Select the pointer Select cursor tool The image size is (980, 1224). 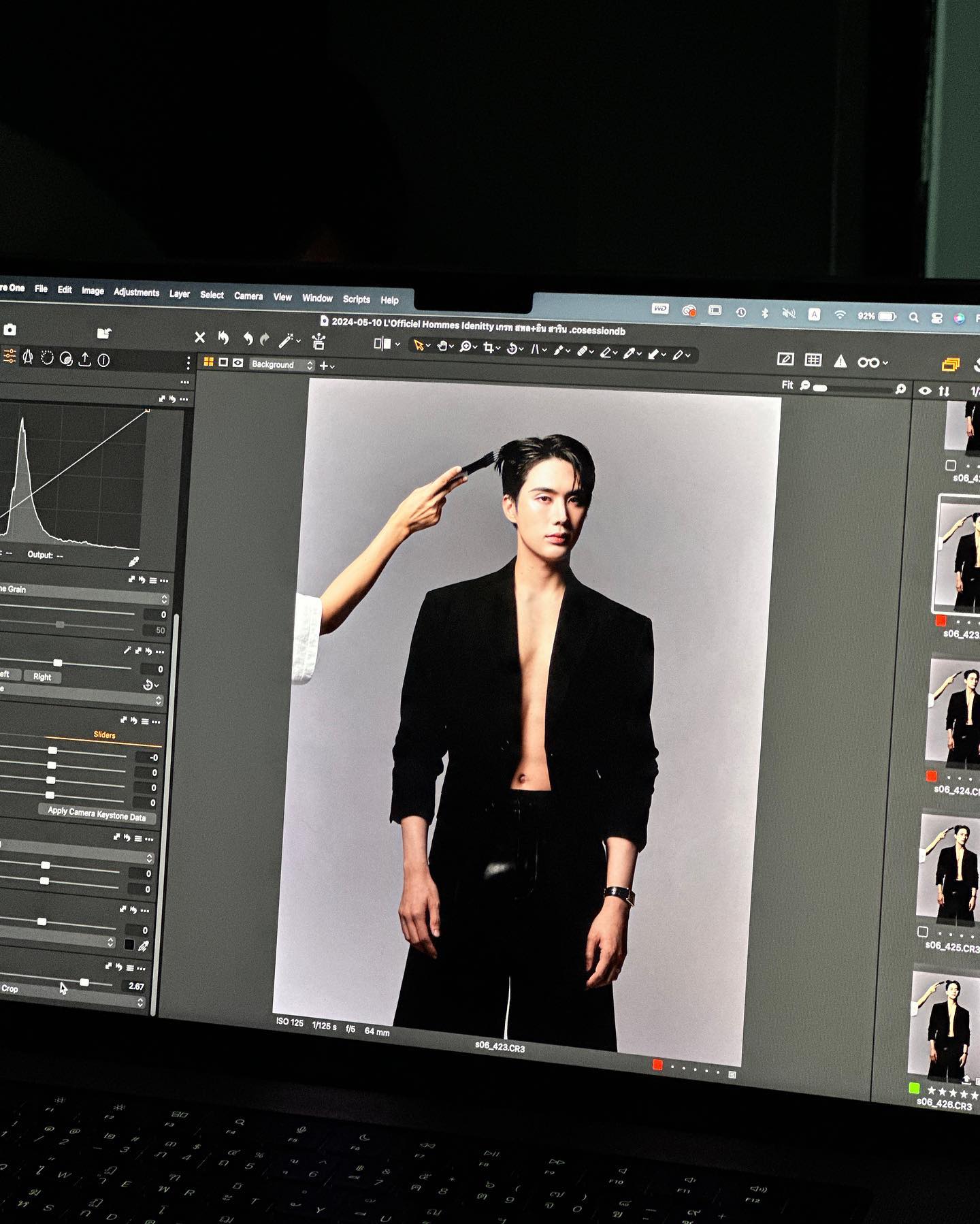point(419,346)
